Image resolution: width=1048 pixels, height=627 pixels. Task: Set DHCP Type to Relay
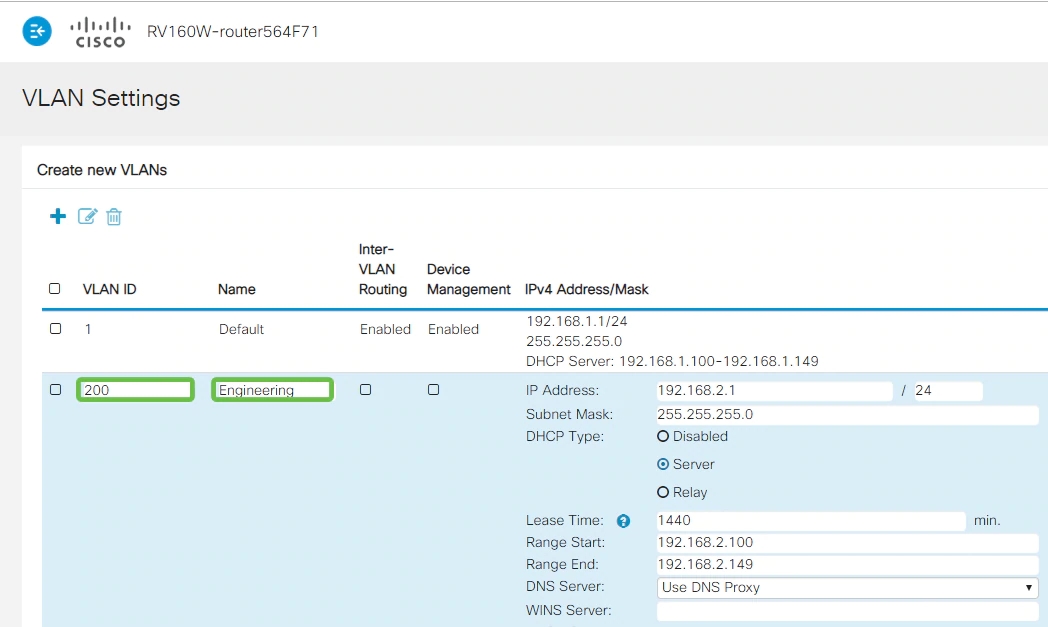coord(663,493)
